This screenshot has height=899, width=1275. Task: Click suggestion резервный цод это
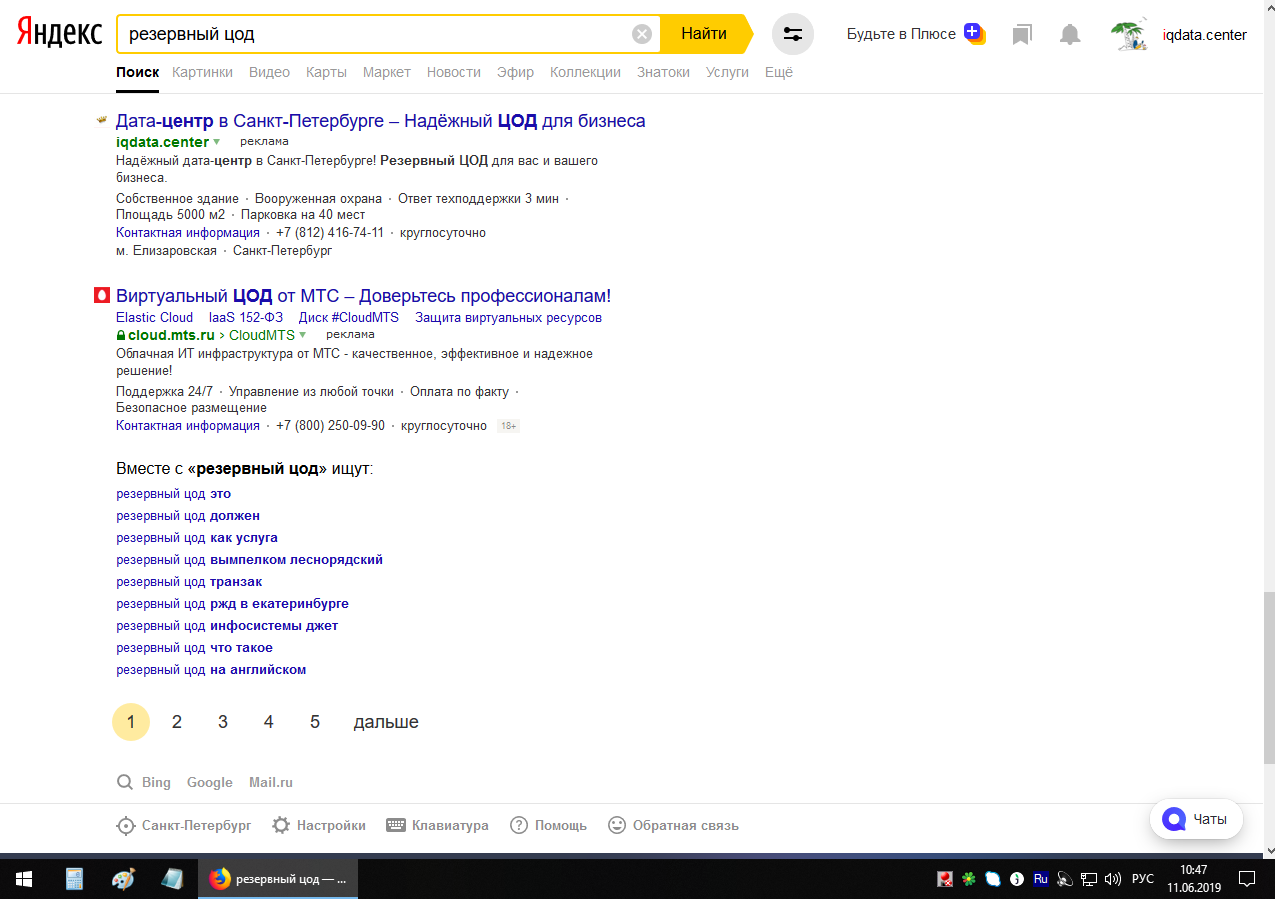173,494
